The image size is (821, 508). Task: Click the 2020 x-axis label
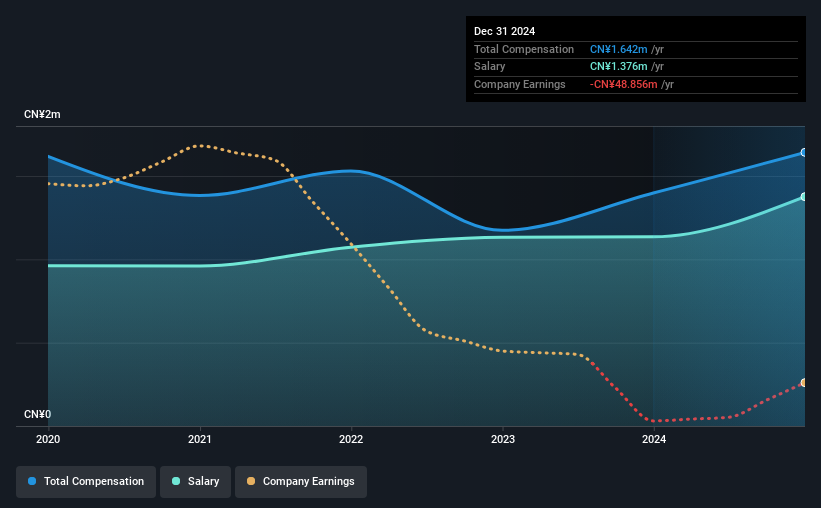48,439
